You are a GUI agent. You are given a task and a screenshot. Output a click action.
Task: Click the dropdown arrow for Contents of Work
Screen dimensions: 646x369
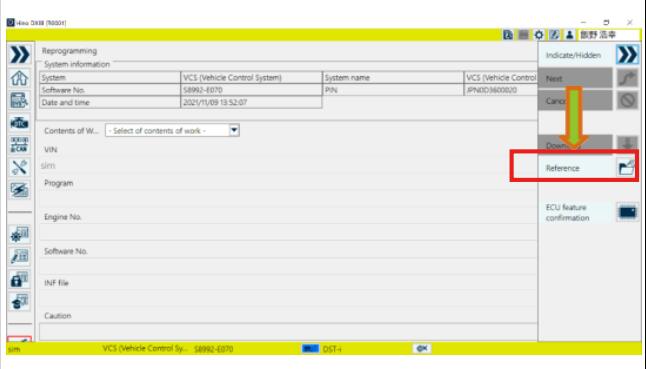(234, 131)
